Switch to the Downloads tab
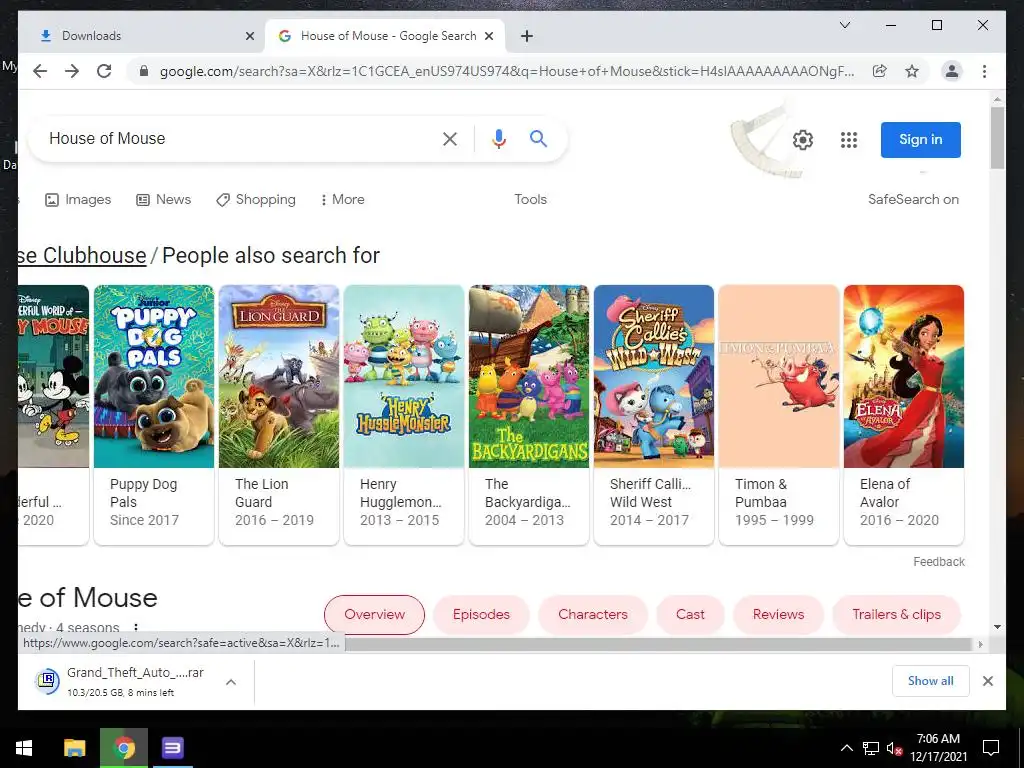Viewport: 1024px width, 768px height. coord(142,36)
